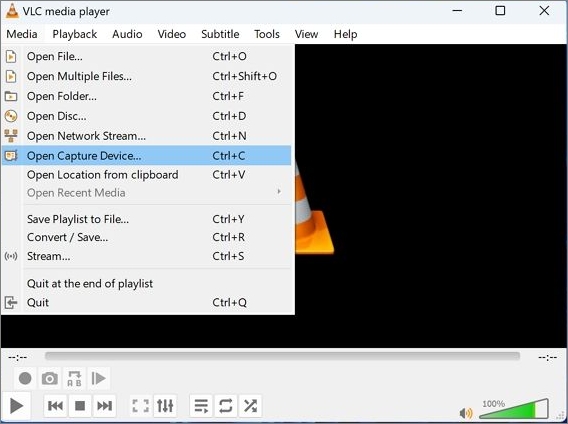Click the Stop playback button
568x424 pixels.
click(80, 406)
